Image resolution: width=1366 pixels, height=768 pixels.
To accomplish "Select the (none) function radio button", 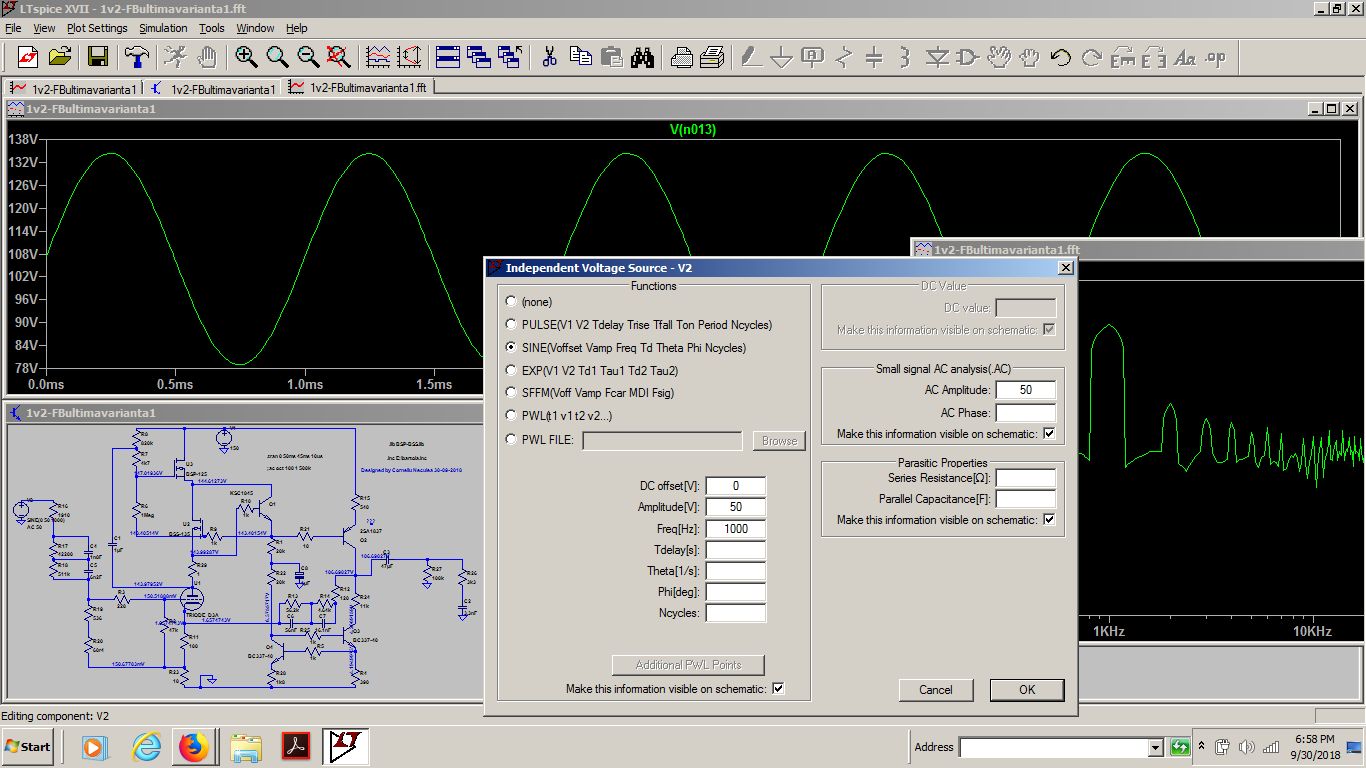I will [512, 301].
